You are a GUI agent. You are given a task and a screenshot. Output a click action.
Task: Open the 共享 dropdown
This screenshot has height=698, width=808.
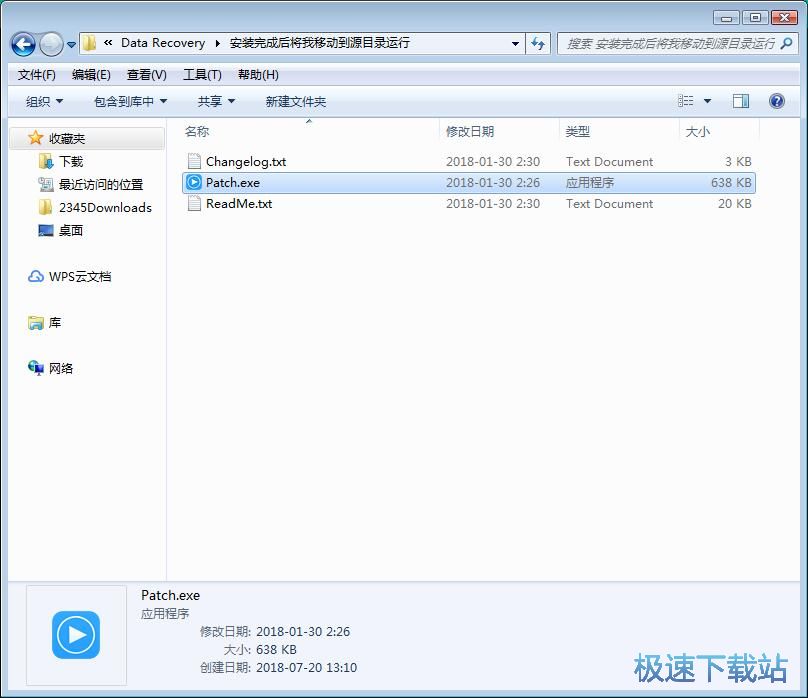pos(216,101)
